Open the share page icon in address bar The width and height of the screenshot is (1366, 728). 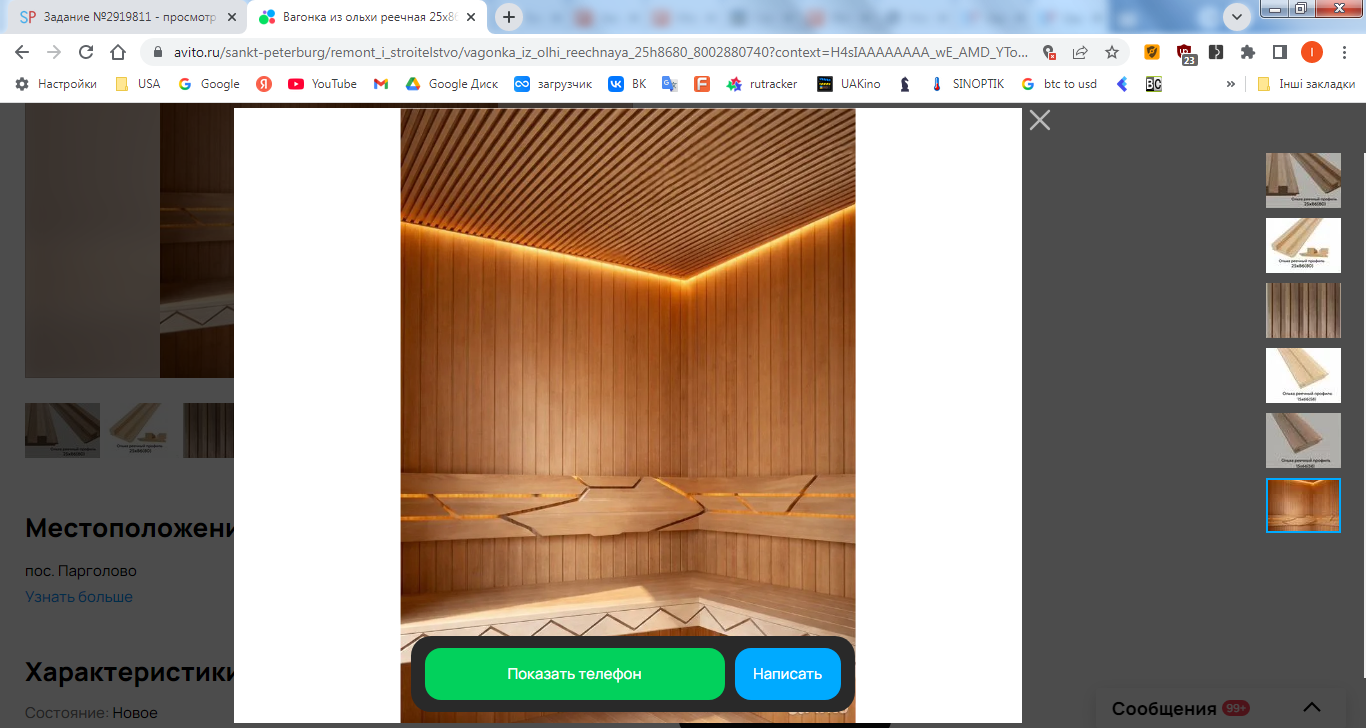click(x=1081, y=52)
